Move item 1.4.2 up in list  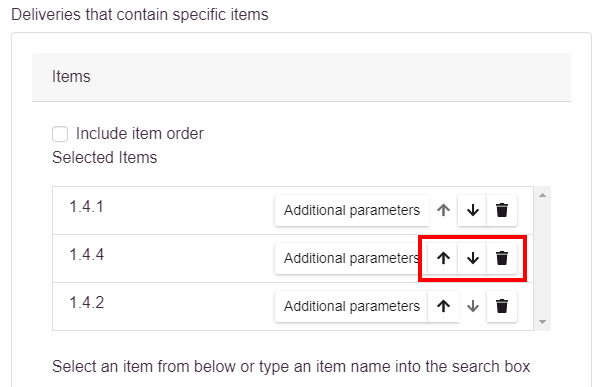443,306
